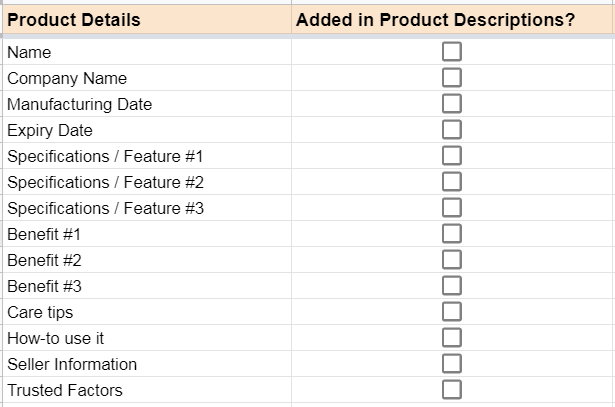Mark Specifications / Feature #3 as added
Viewport: 615px width, 407px height.
click(452, 208)
